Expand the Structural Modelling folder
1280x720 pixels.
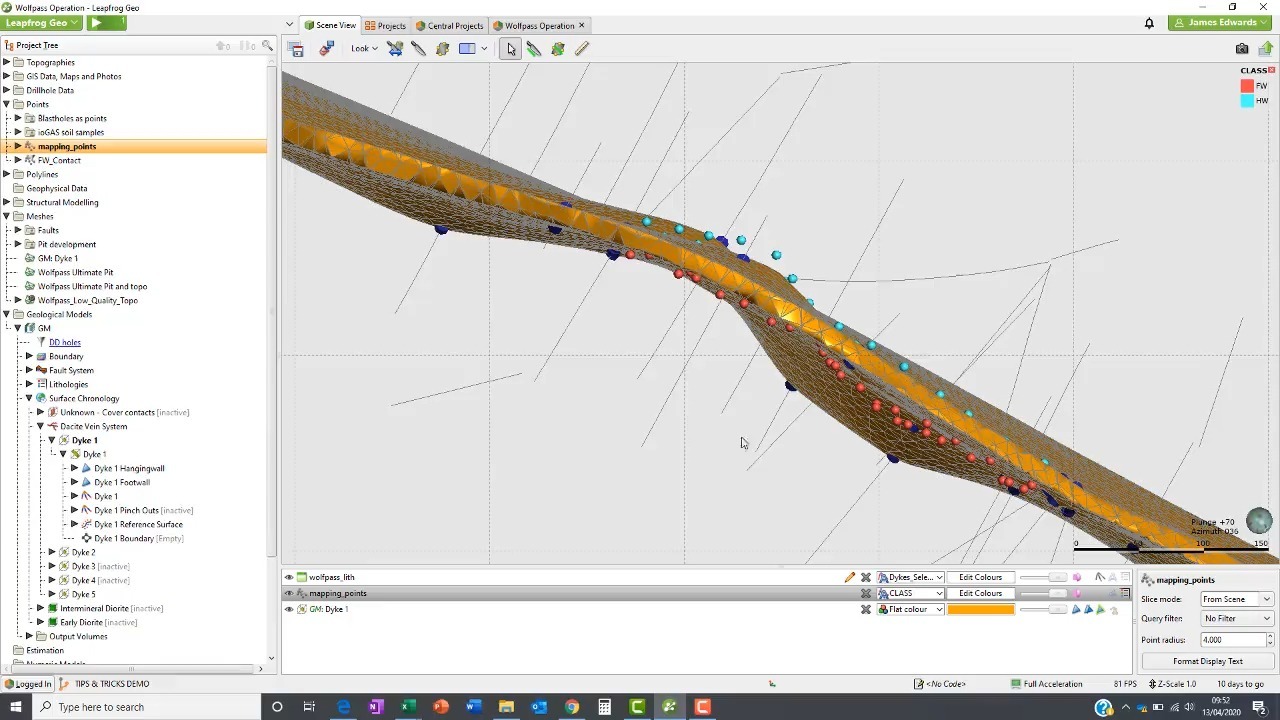(x=7, y=202)
